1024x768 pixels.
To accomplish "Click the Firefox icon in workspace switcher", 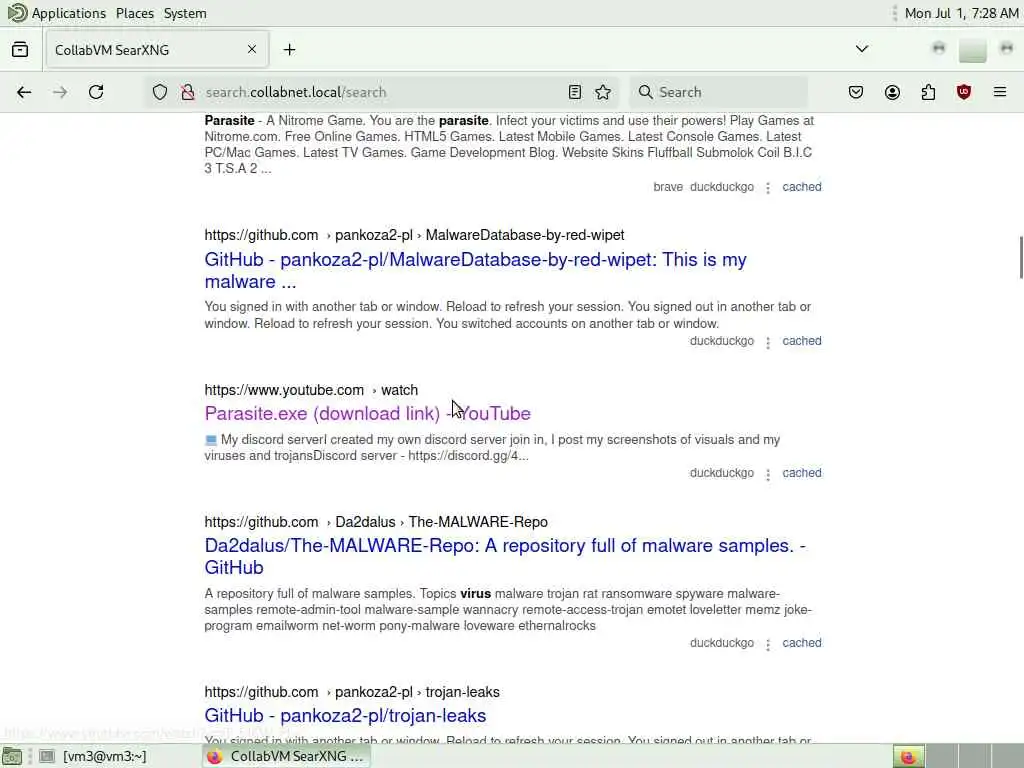I will pos(908,756).
